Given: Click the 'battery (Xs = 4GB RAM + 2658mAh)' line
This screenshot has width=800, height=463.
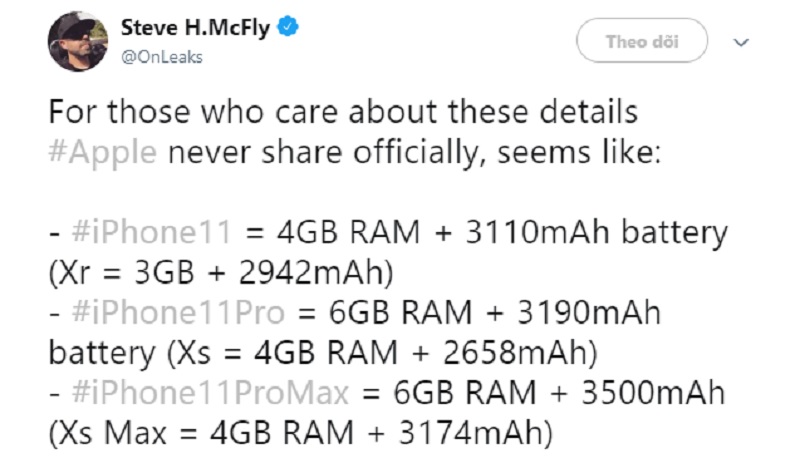Looking at the screenshot, I should tap(323, 353).
